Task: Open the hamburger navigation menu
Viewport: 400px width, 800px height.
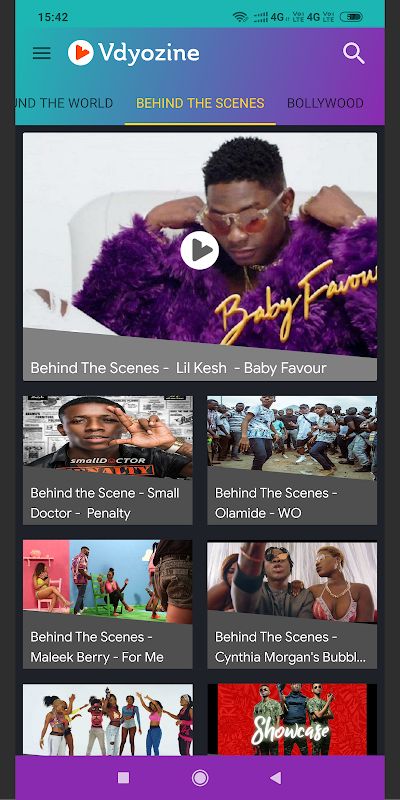Action: point(41,53)
